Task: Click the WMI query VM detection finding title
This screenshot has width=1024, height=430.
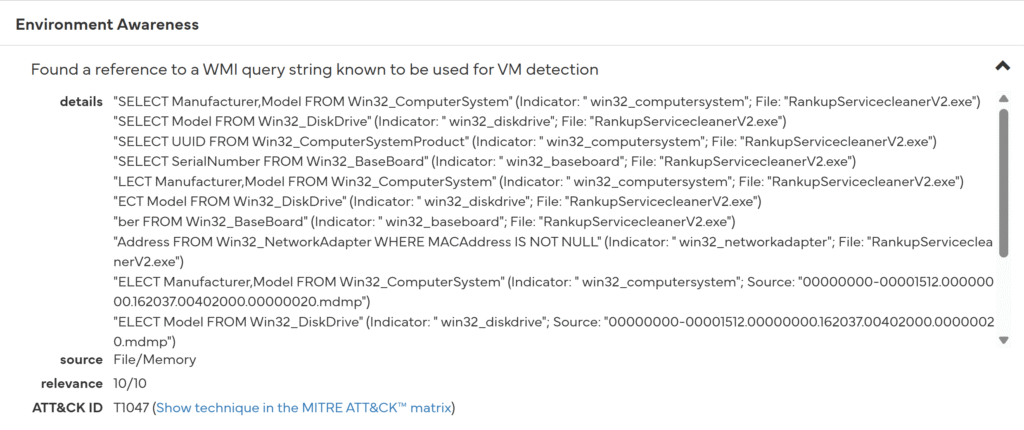Action: 314,70
